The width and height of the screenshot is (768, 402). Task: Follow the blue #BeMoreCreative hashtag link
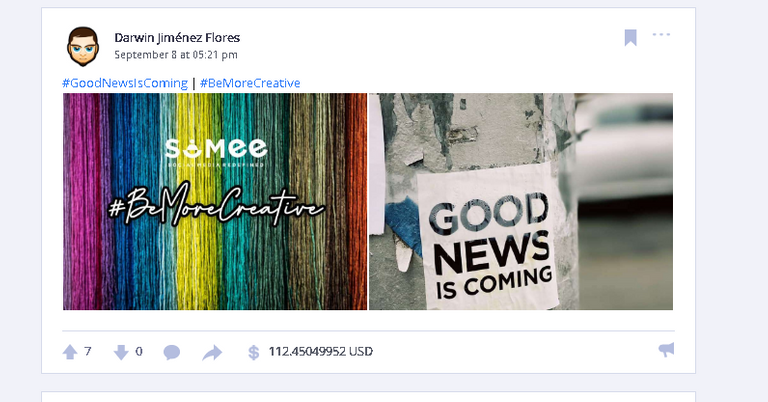click(250, 83)
